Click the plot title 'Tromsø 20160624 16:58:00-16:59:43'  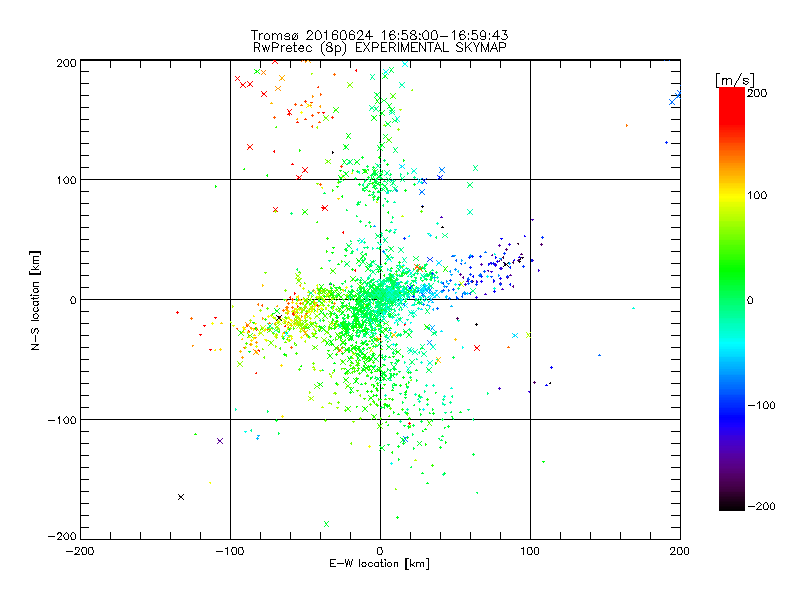(380, 35)
